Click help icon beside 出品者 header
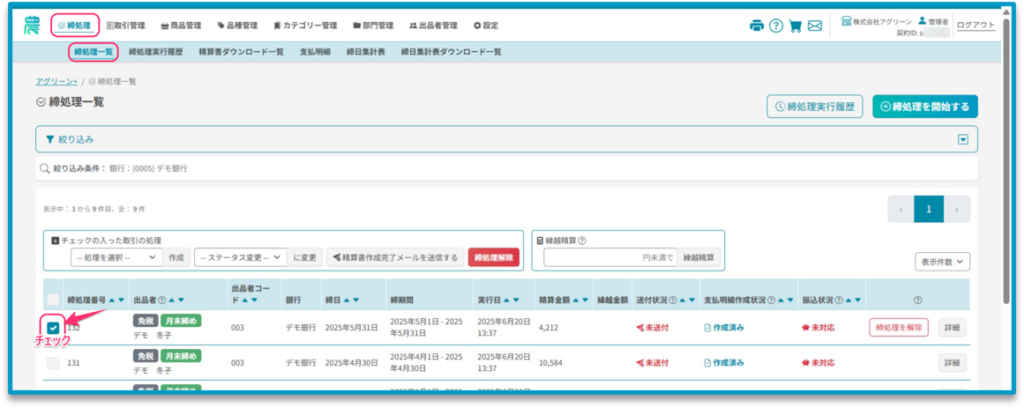 pyautogui.click(x=162, y=300)
